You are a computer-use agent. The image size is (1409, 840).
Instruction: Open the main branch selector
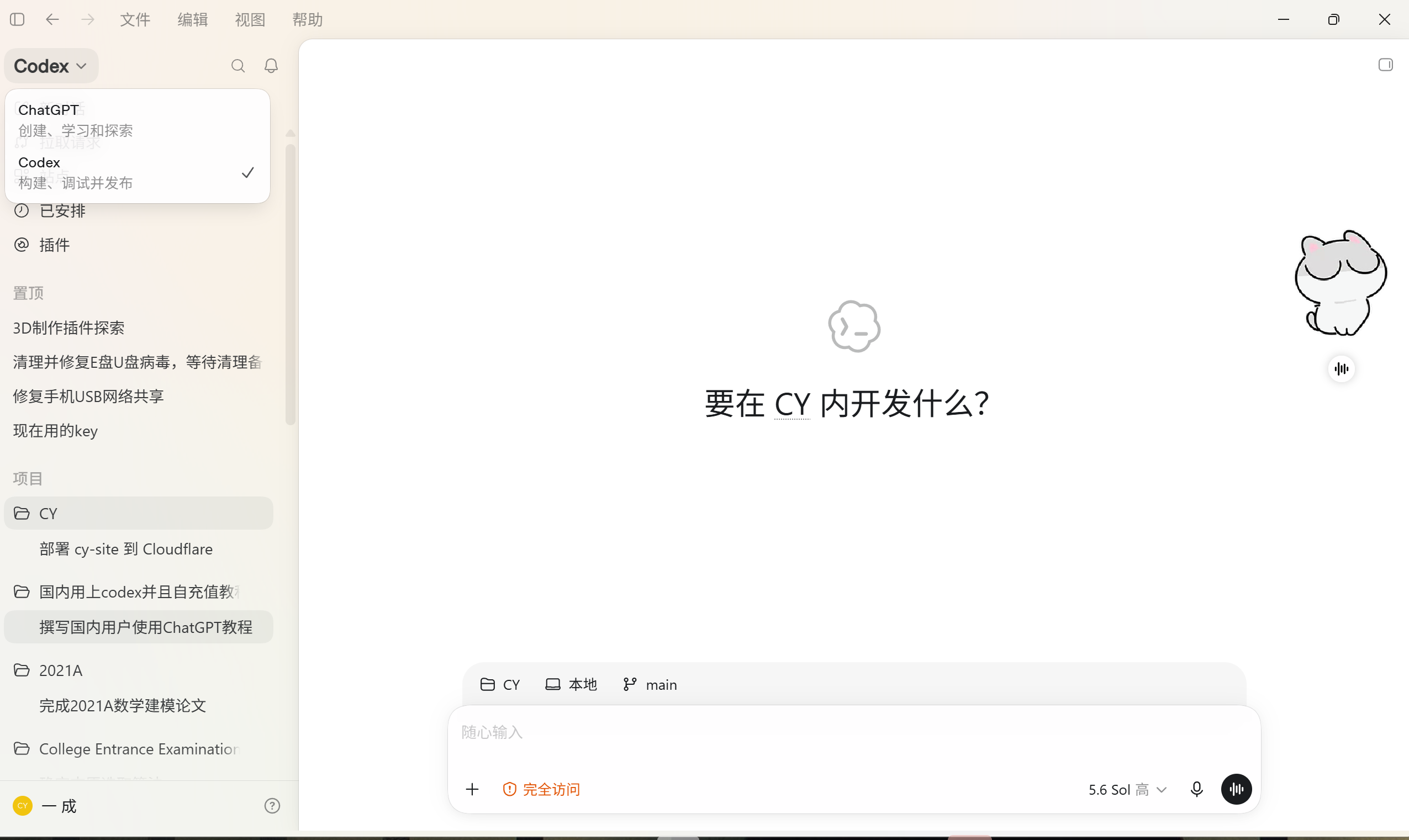pos(650,685)
